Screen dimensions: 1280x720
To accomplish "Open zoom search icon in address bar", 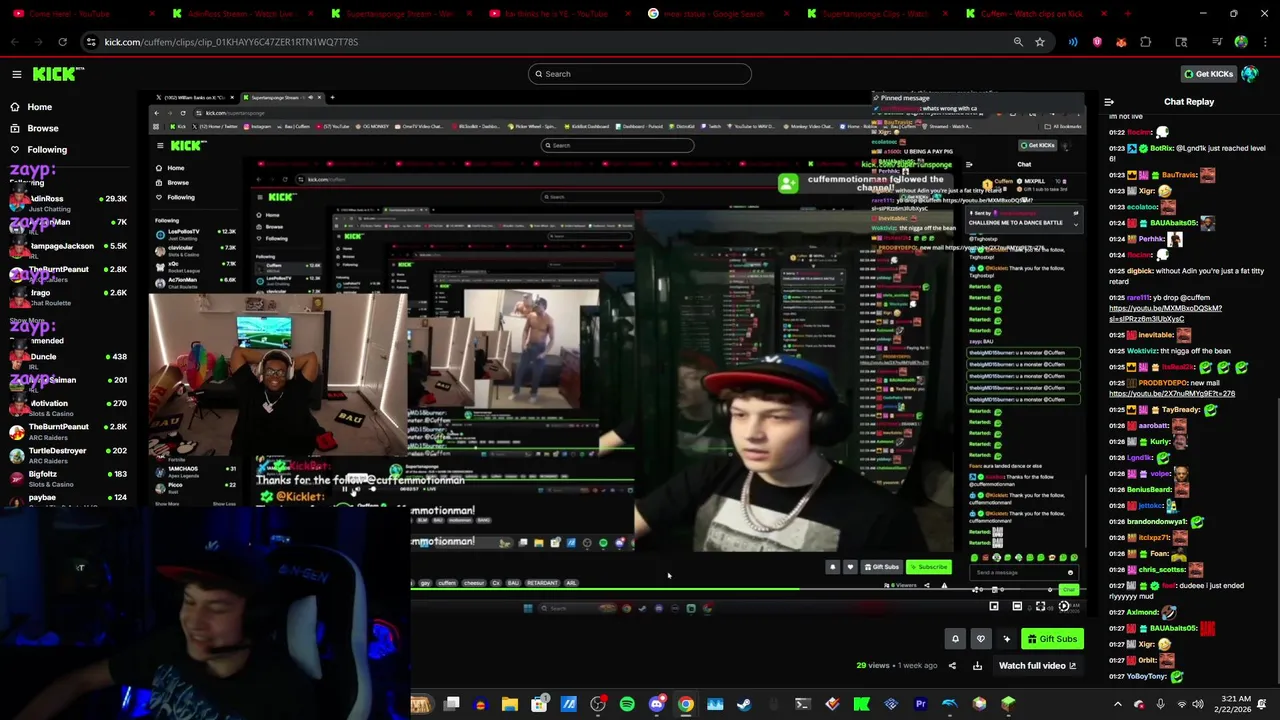I will (1018, 42).
